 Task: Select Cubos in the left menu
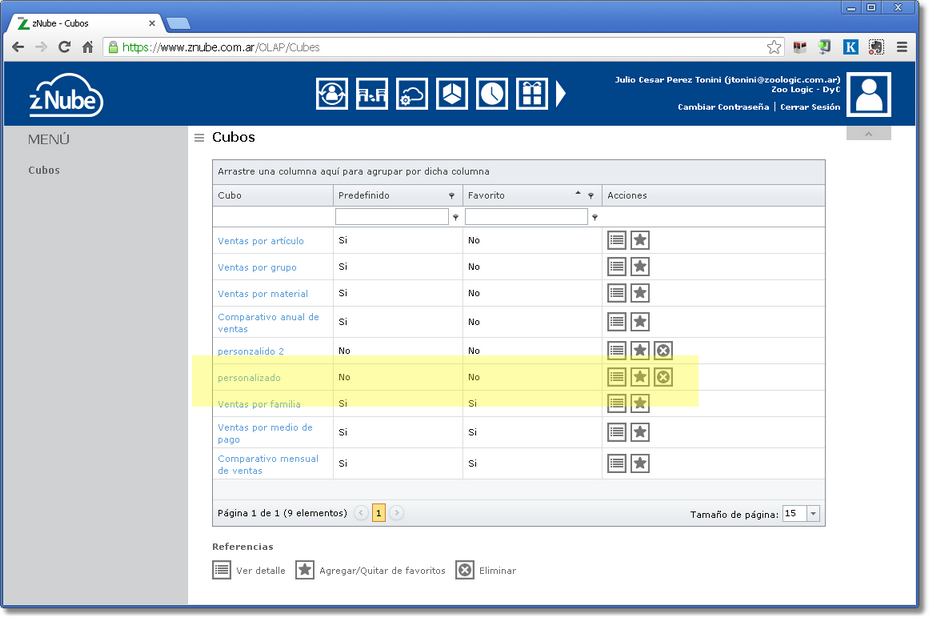44,170
